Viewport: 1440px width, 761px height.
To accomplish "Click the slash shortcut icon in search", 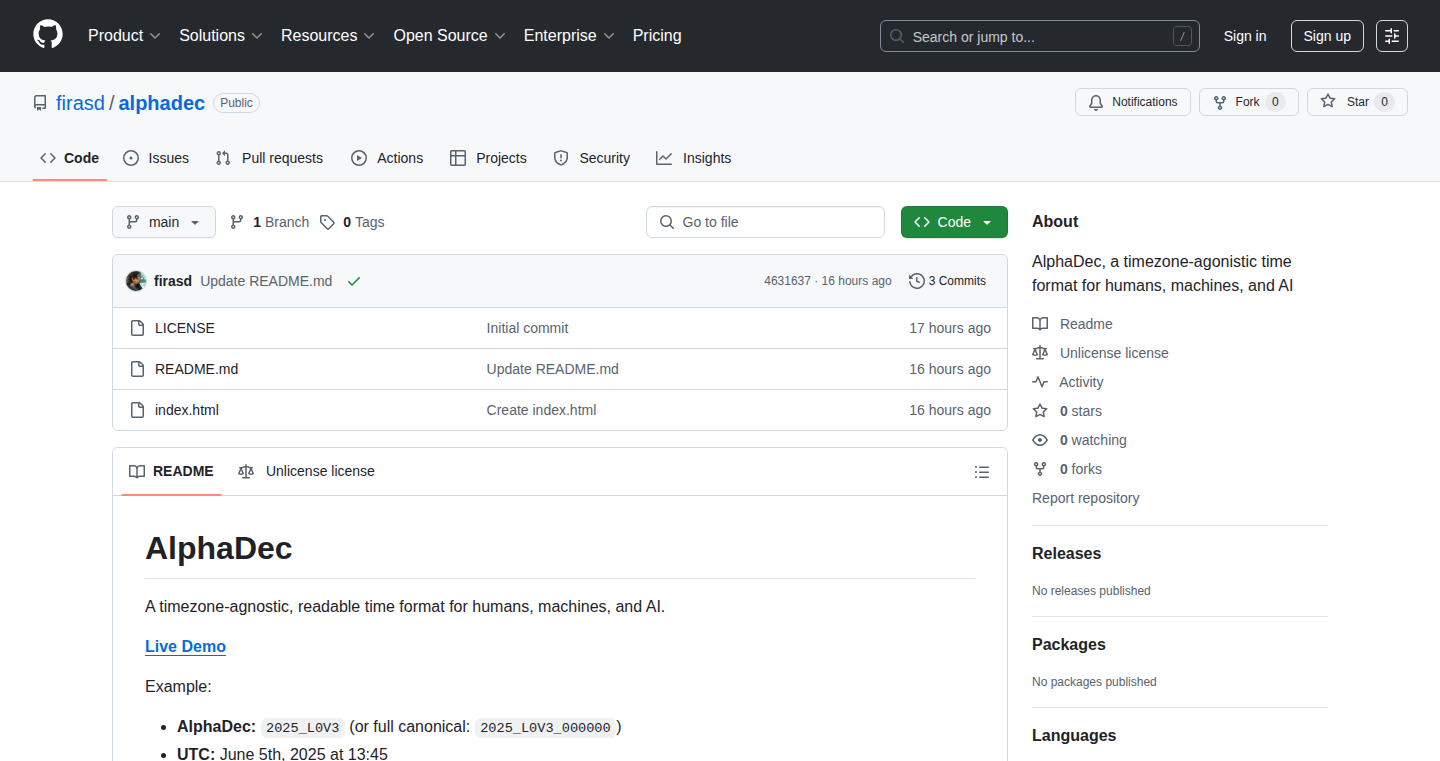I will coord(1182,36).
